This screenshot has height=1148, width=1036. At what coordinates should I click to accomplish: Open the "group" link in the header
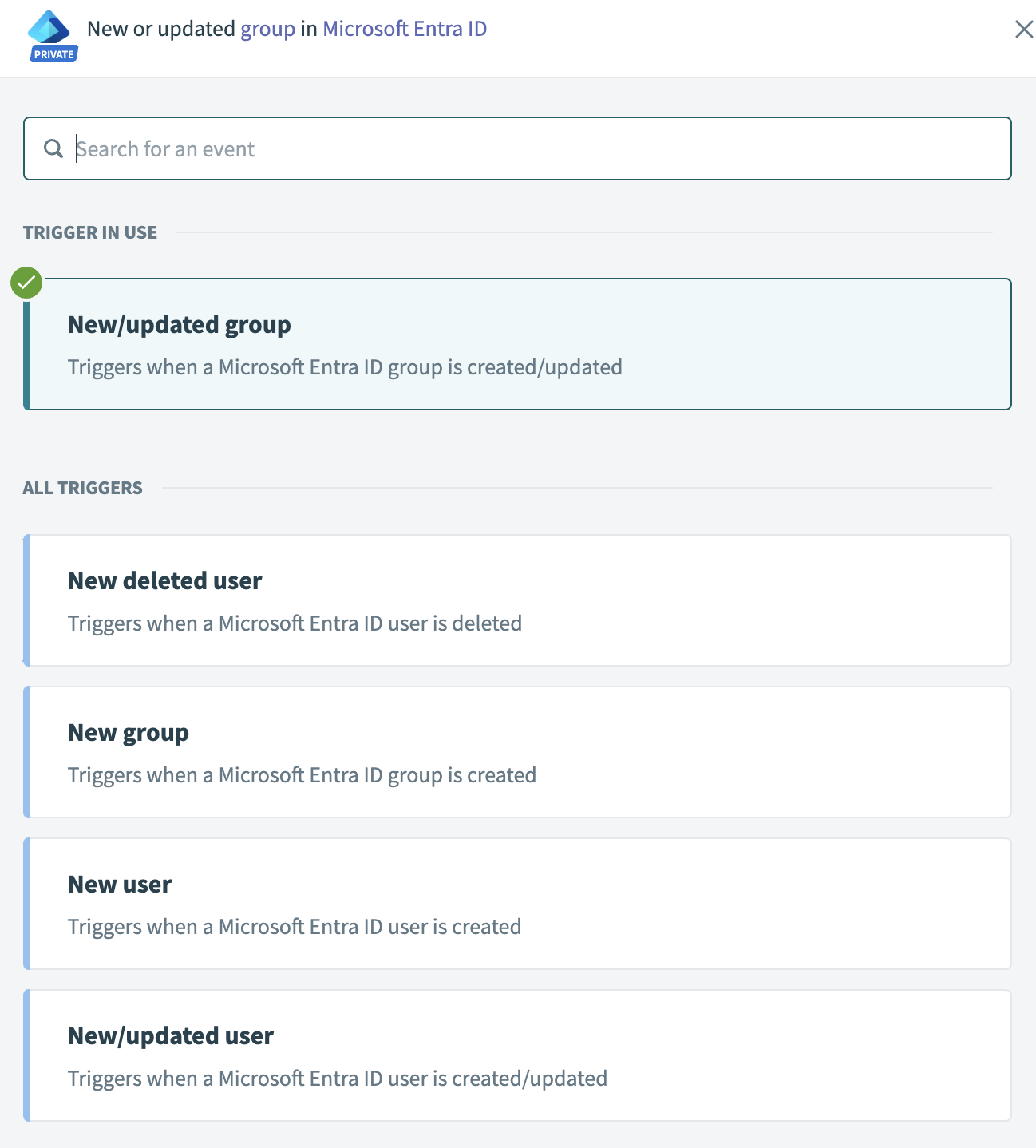pyautogui.click(x=267, y=29)
